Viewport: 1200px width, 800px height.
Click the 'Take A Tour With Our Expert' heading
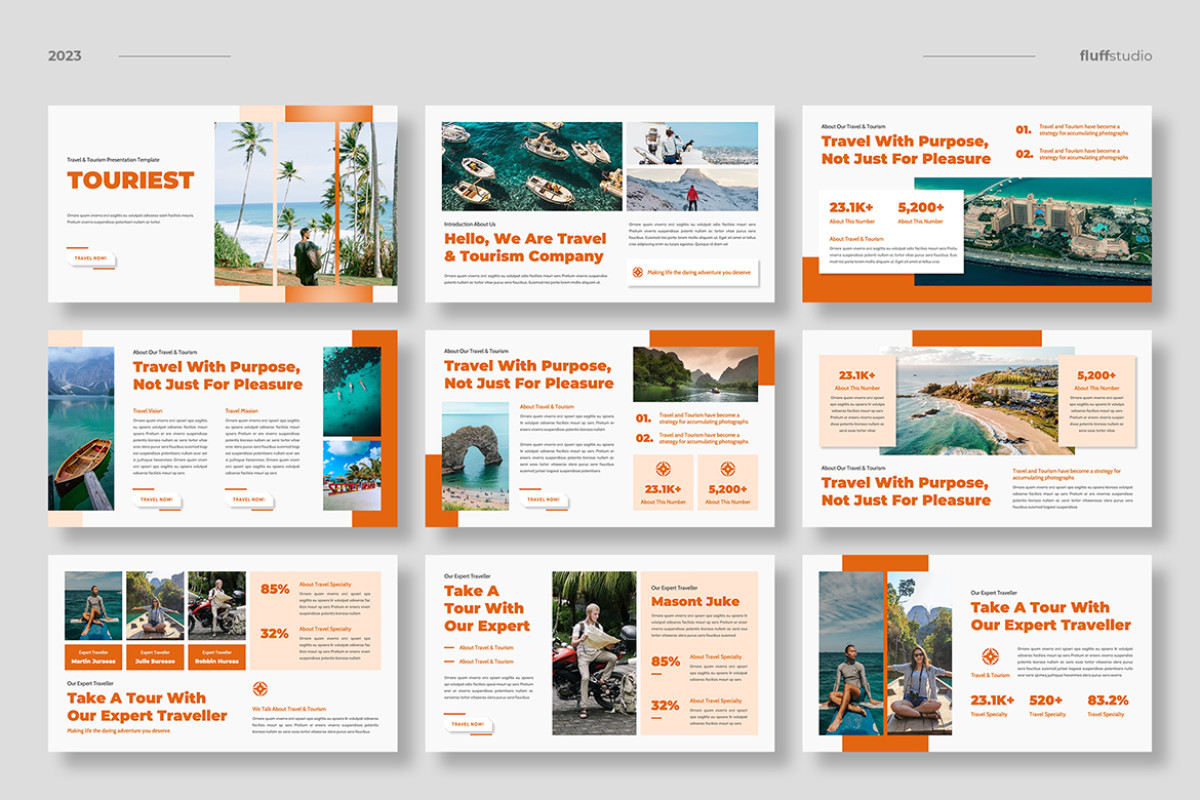(487, 609)
